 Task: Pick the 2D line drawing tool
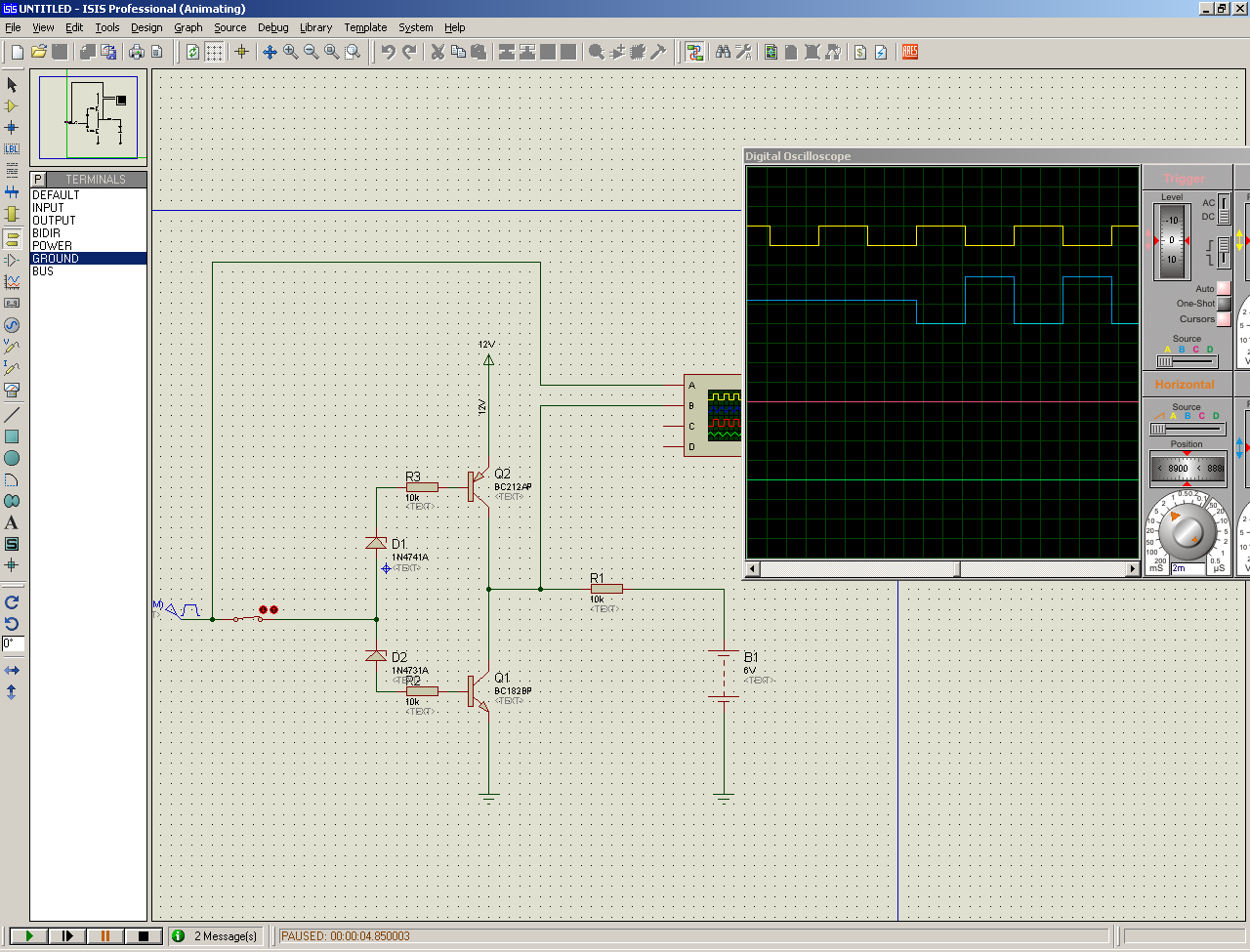click(x=12, y=415)
